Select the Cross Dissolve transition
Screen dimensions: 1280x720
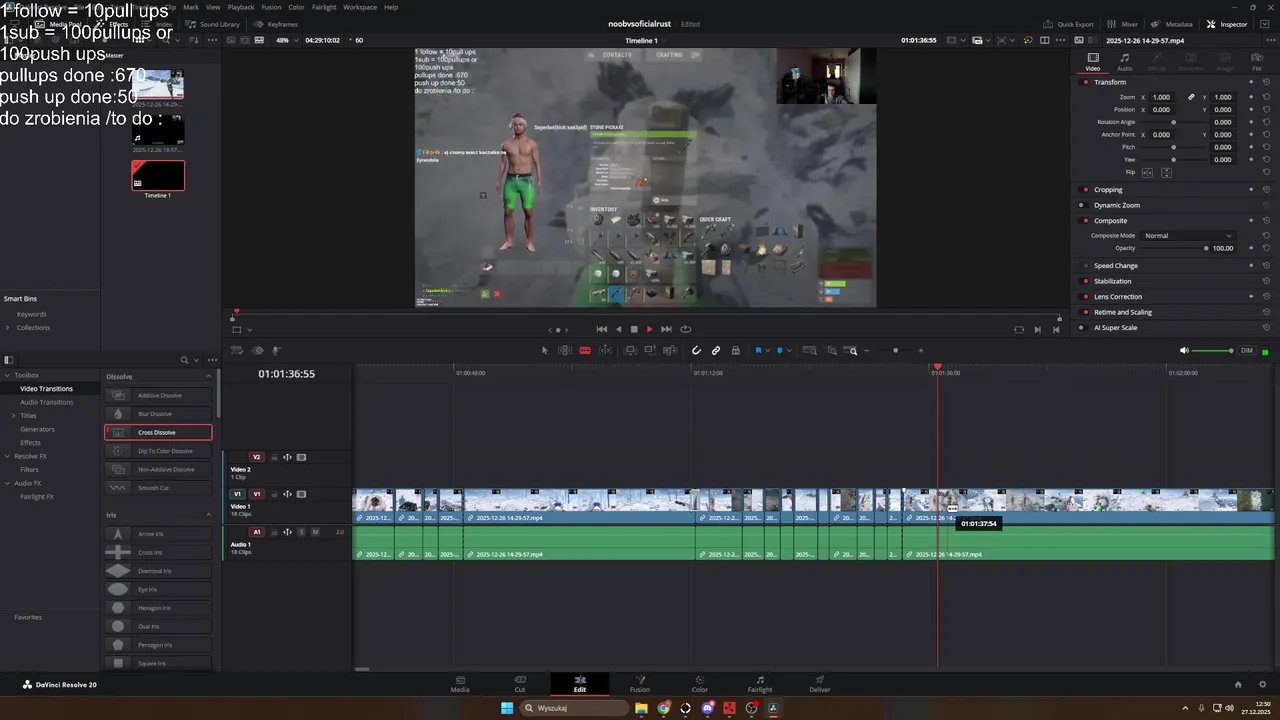(158, 432)
